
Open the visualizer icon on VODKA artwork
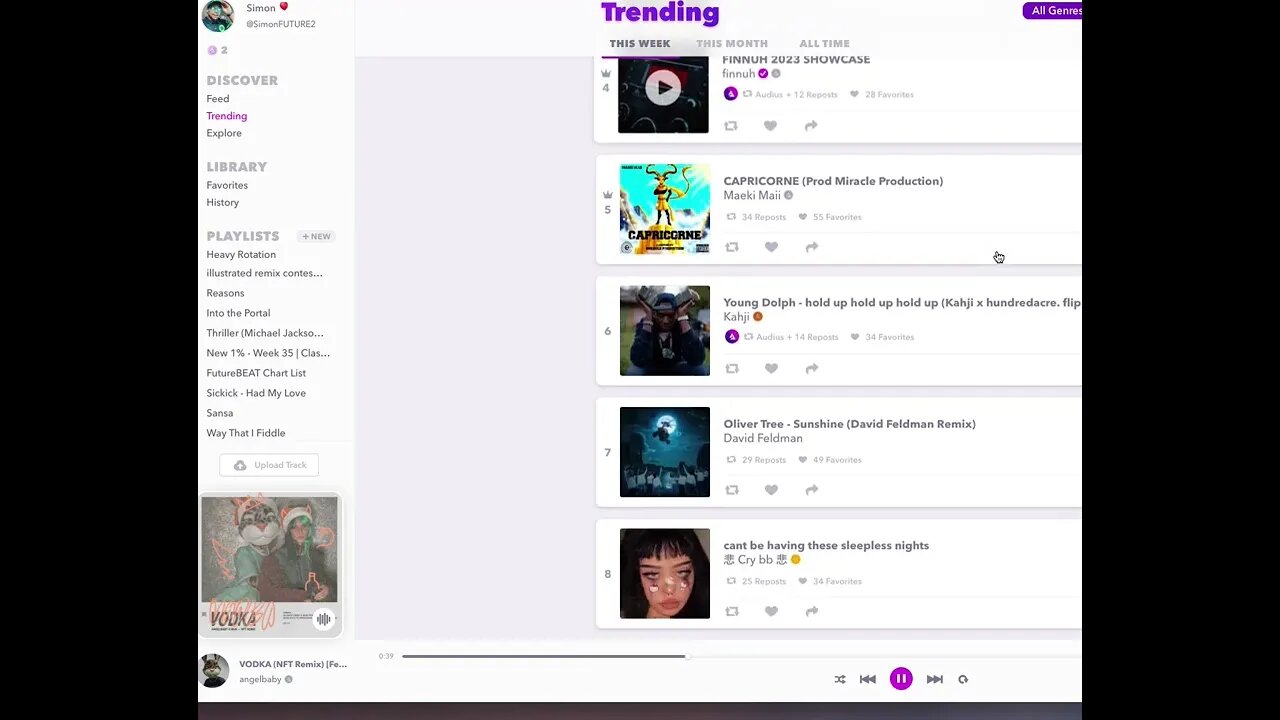click(x=323, y=619)
